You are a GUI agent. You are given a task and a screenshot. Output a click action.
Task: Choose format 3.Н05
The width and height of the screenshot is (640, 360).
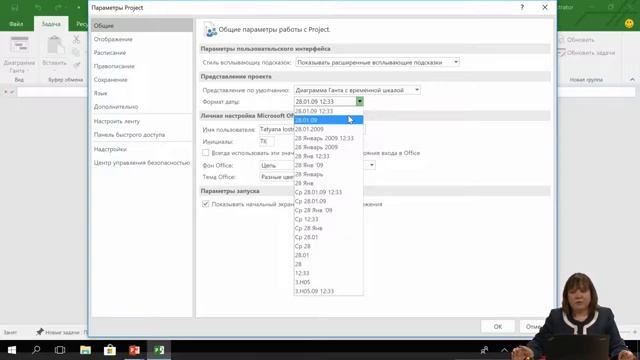[x=328, y=282]
